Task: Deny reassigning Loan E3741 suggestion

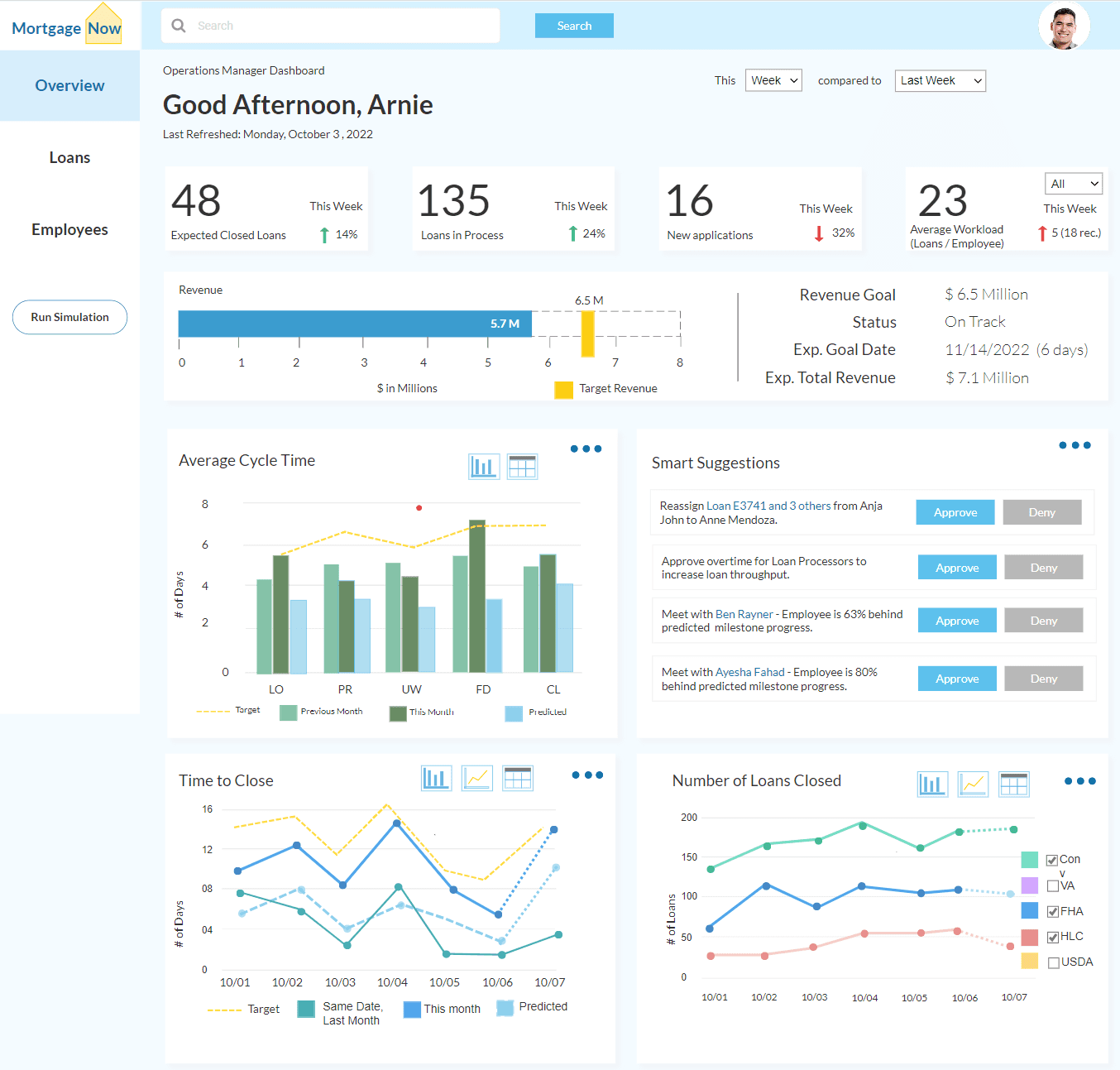Action: pyautogui.click(x=1042, y=512)
